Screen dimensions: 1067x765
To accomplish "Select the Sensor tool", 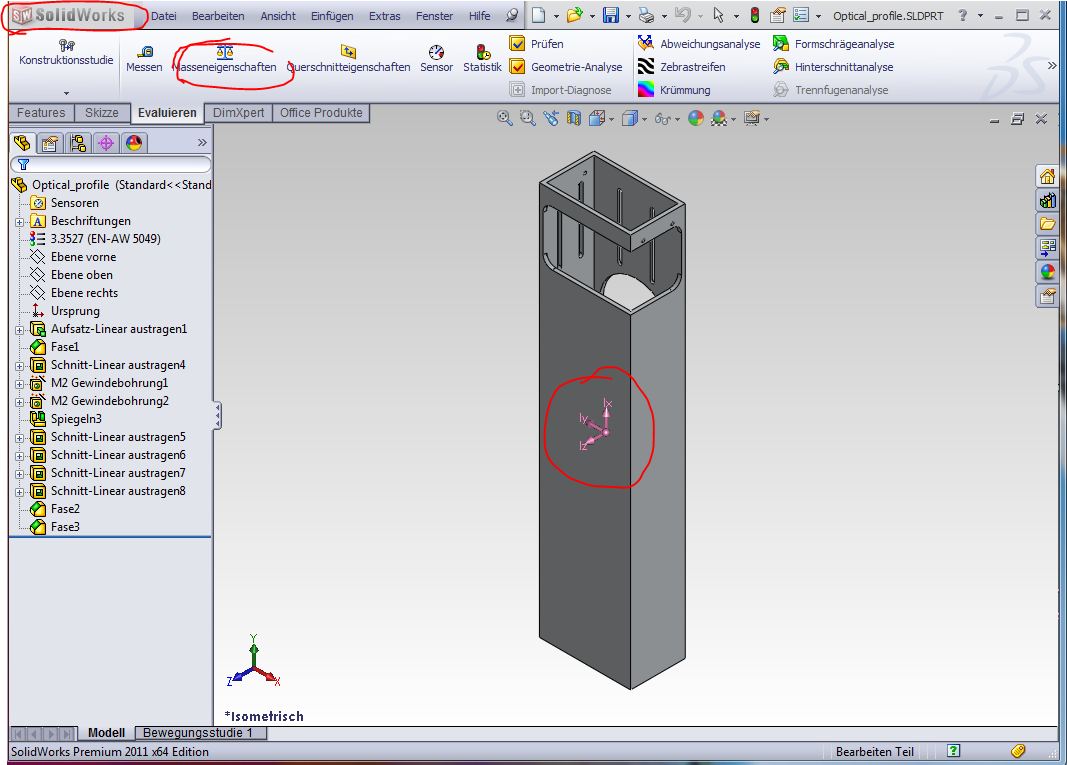I will pos(436,58).
